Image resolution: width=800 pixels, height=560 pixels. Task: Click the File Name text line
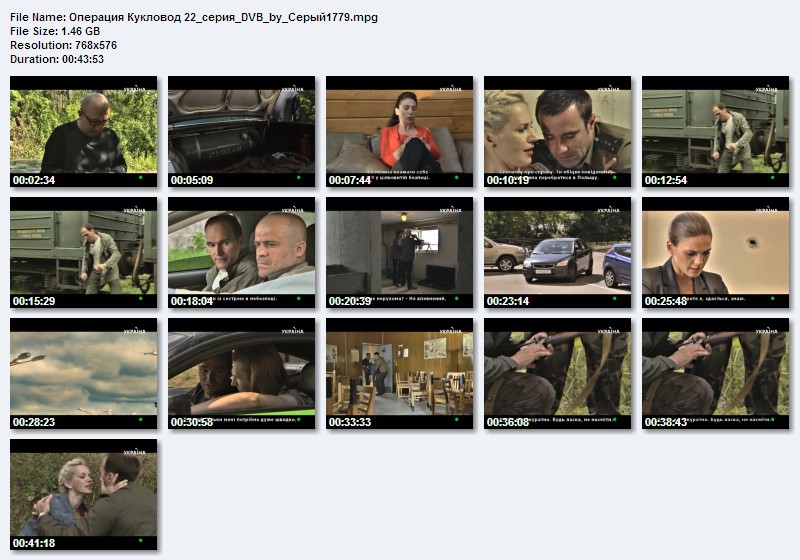[x=193, y=18]
